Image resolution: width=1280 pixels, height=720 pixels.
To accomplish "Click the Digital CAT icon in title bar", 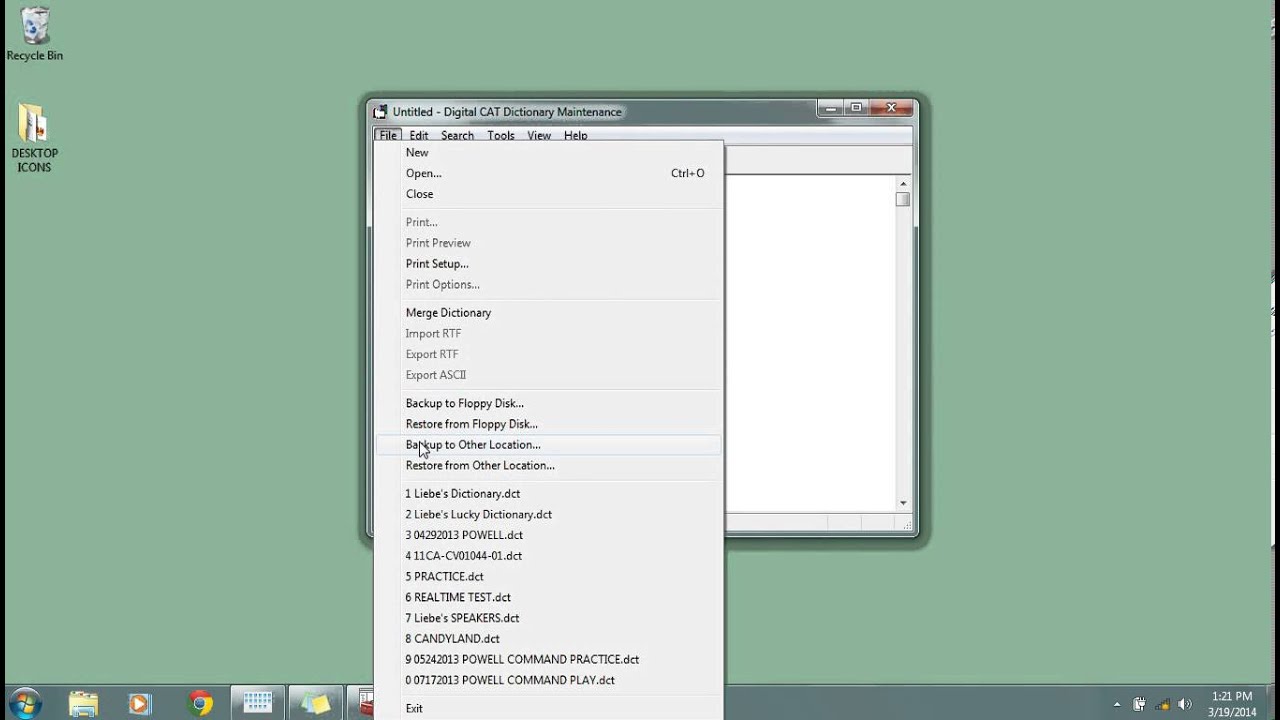I will pyautogui.click(x=380, y=111).
